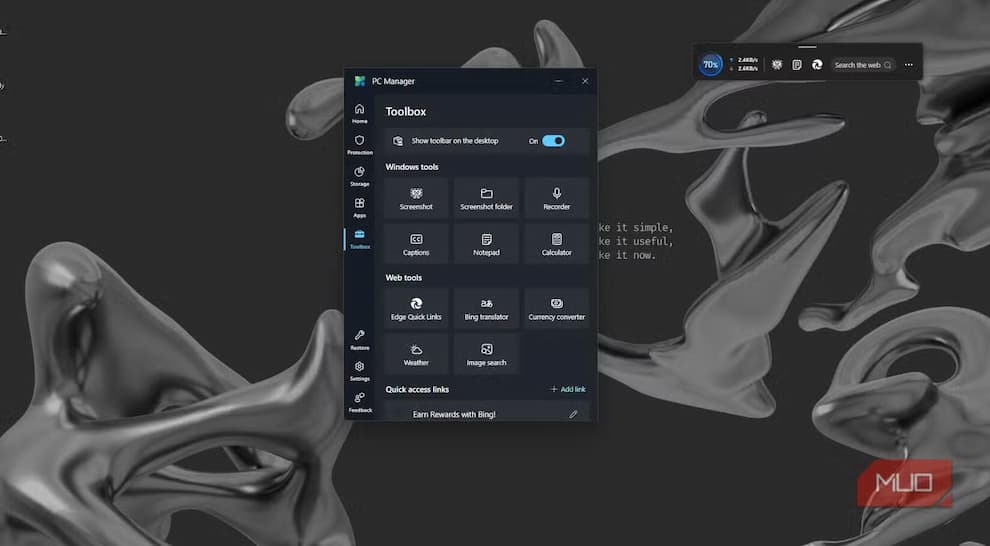The height and width of the screenshot is (546, 990).
Task: Open the Captions tool tile
Action: click(x=416, y=244)
